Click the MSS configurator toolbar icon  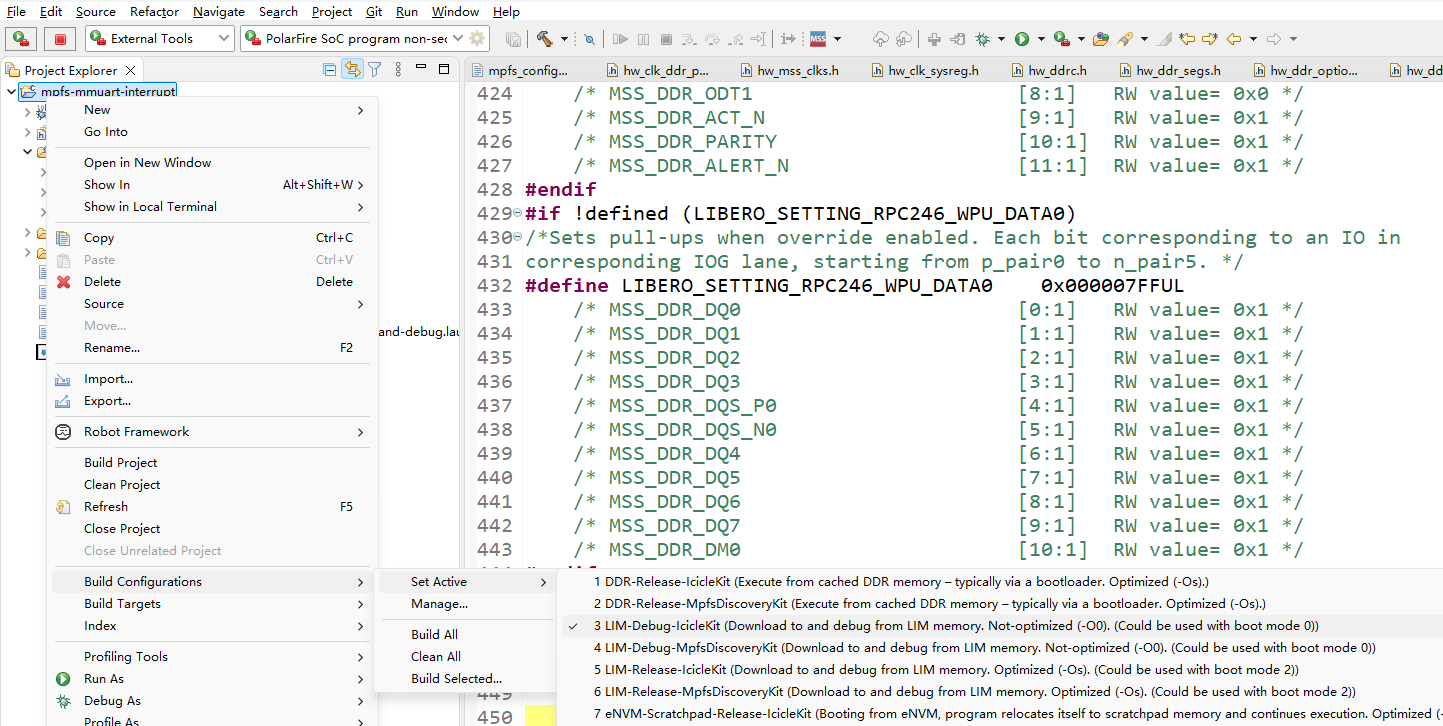(818, 39)
